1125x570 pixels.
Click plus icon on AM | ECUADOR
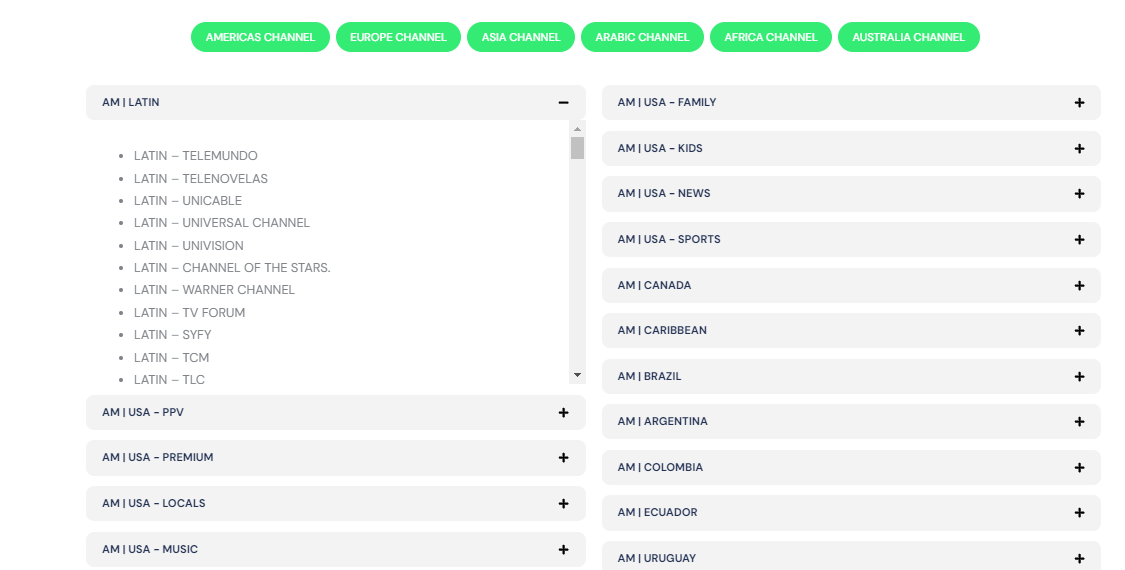(x=1079, y=513)
